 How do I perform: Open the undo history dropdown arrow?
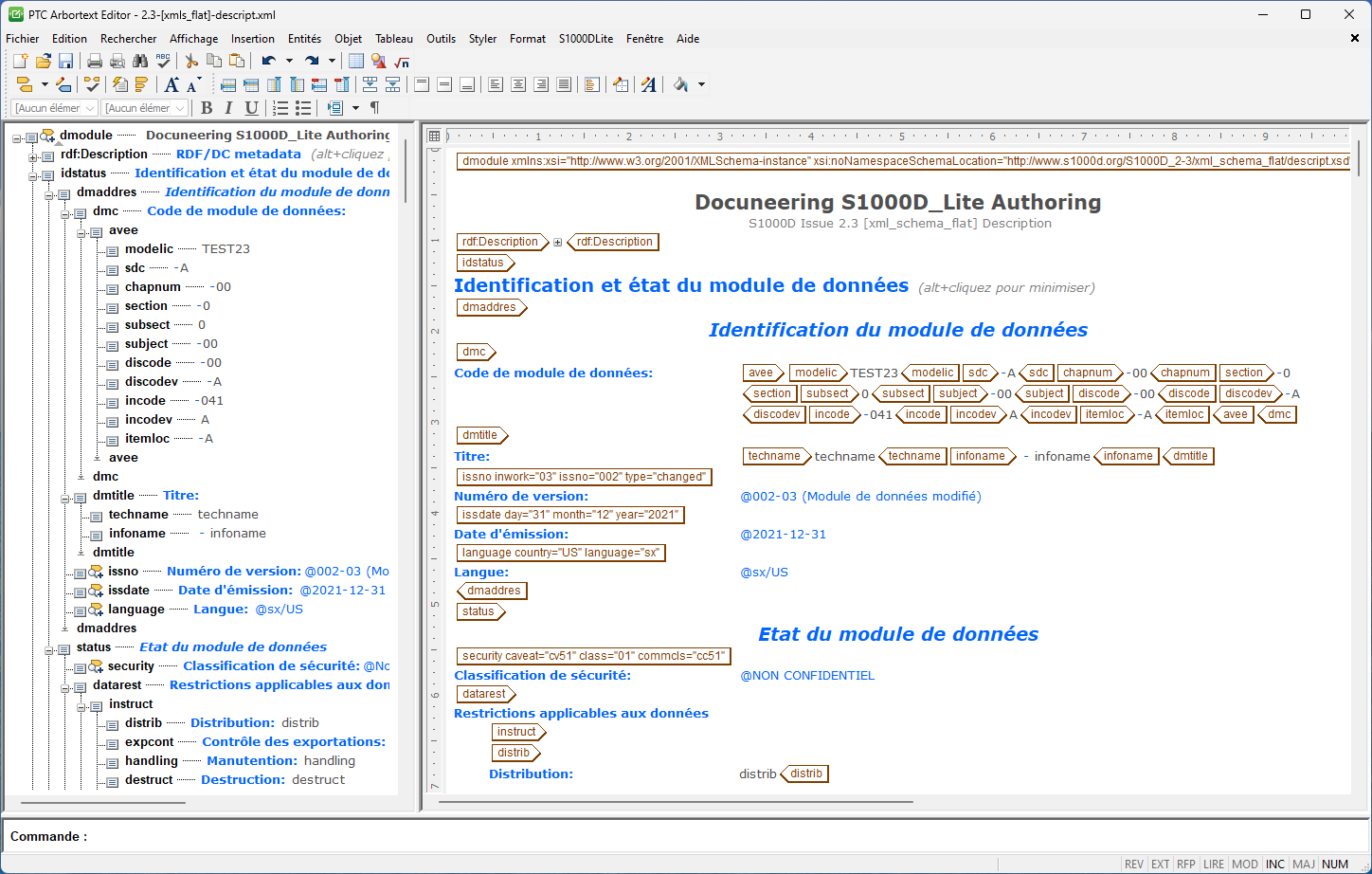[289, 61]
